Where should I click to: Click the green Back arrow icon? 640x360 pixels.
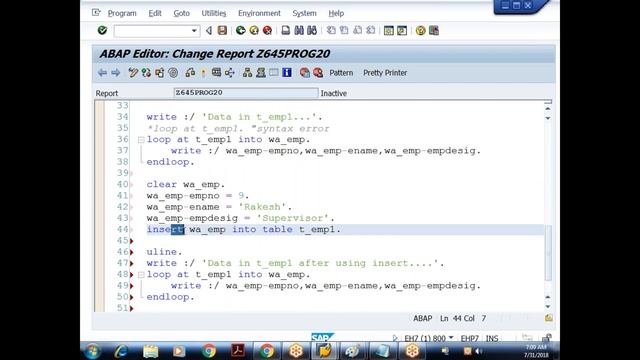[240, 30]
